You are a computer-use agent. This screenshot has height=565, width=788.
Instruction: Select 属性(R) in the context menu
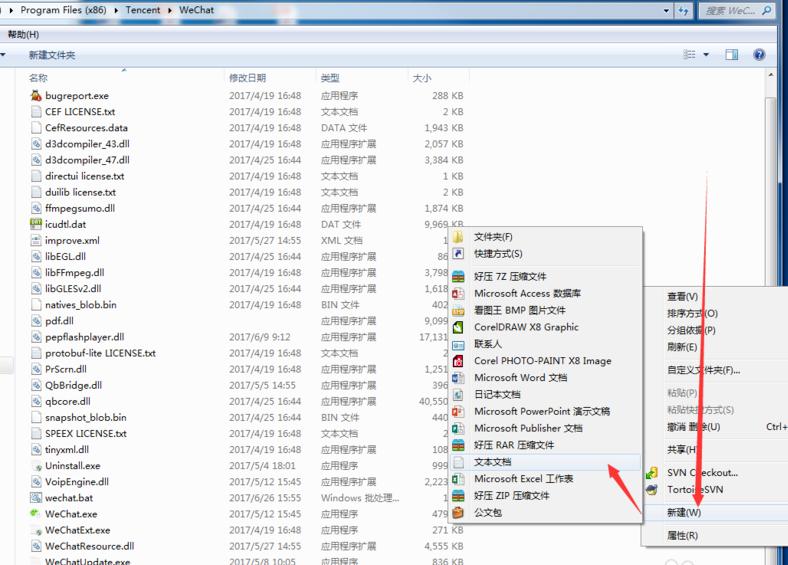(682, 536)
